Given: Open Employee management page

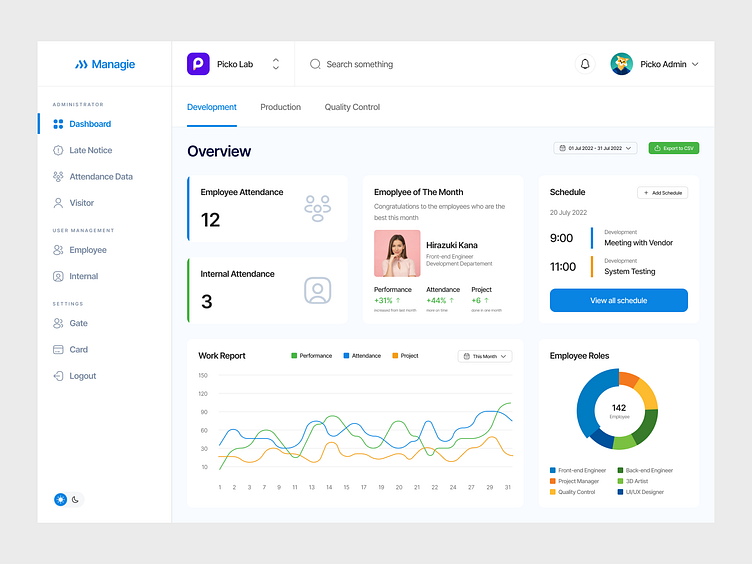Looking at the screenshot, I should tap(88, 250).
